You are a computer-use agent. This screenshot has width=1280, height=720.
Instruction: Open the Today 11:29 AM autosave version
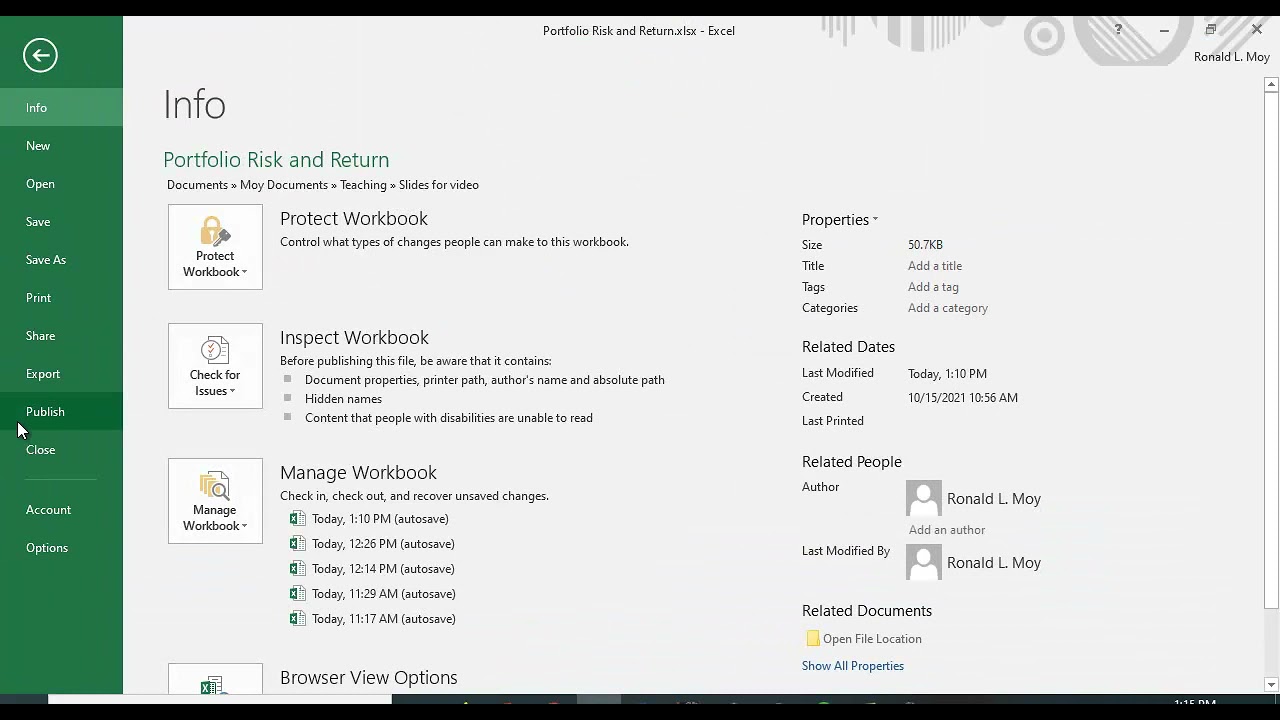pyautogui.click(x=383, y=594)
